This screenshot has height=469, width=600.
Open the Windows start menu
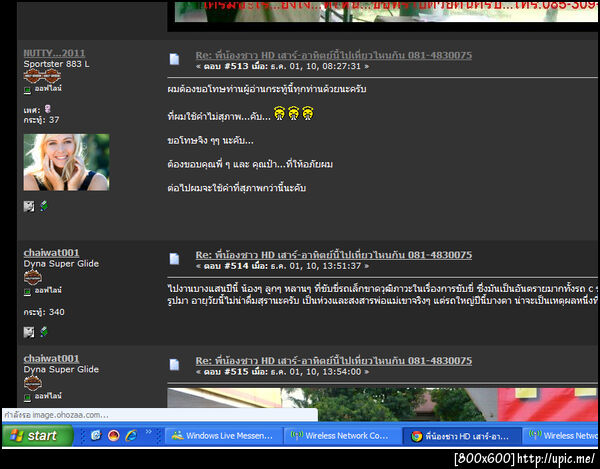point(38,436)
